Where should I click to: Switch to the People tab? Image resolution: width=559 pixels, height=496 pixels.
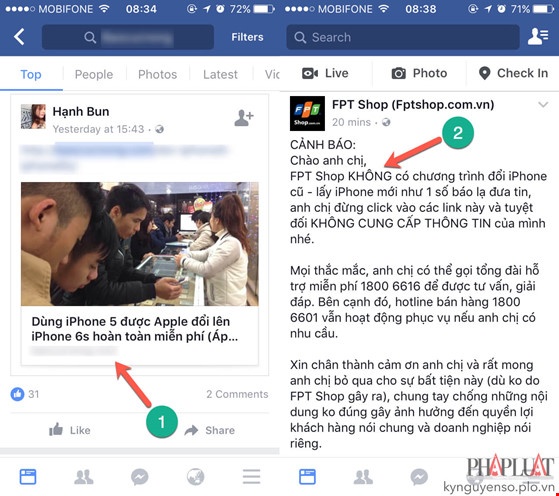click(94, 74)
